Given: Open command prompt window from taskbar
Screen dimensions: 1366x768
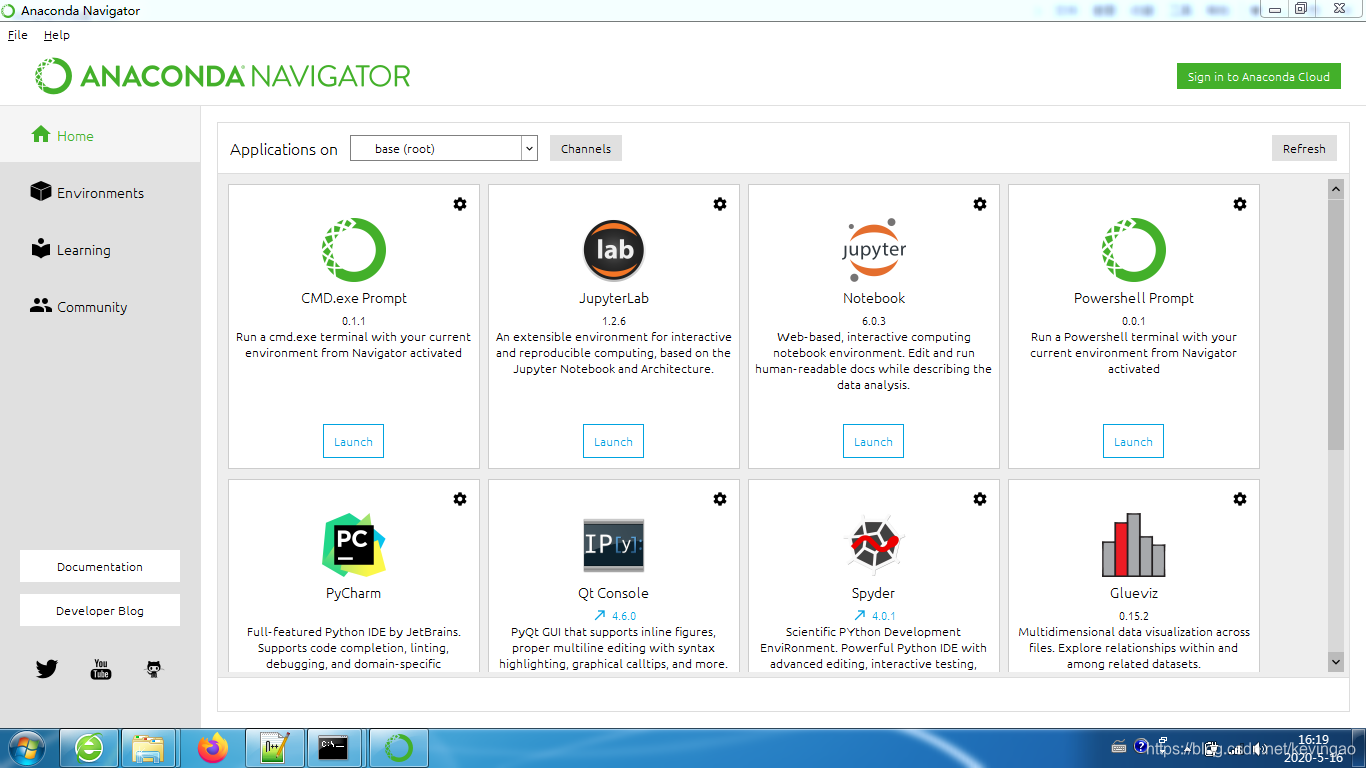Looking at the screenshot, I should click(333, 747).
